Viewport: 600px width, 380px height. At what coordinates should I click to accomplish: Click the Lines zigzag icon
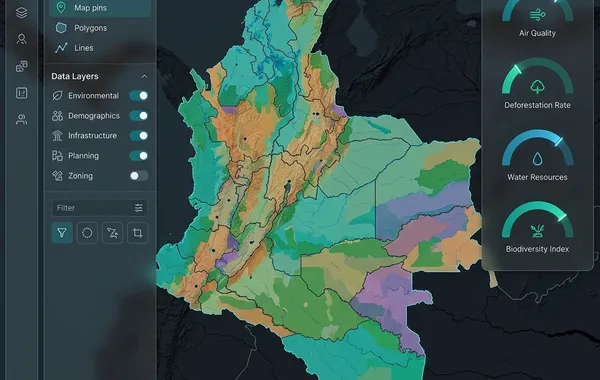coord(61,48)
